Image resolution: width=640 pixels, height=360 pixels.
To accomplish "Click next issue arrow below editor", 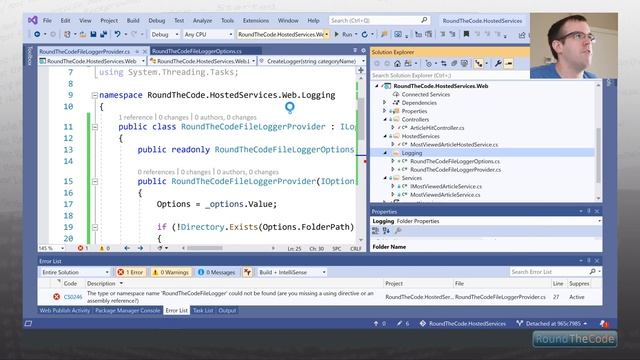I will [140, 248].
